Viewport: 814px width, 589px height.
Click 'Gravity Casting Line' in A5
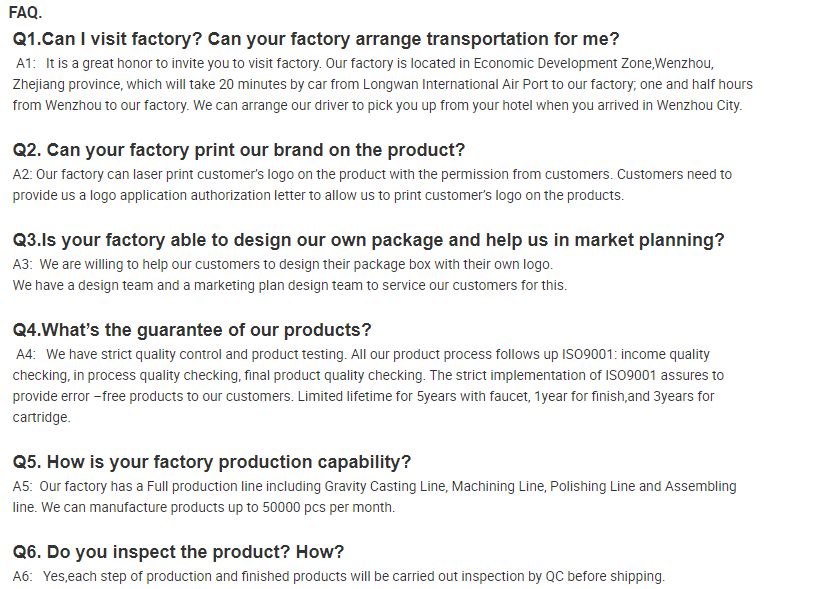(x=385, y=486)
